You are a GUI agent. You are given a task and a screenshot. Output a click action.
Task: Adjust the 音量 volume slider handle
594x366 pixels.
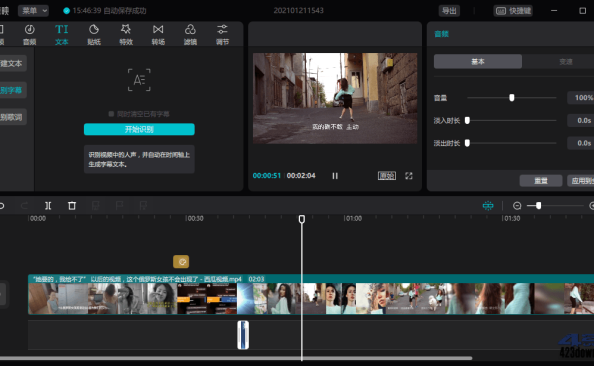point(512,98)
